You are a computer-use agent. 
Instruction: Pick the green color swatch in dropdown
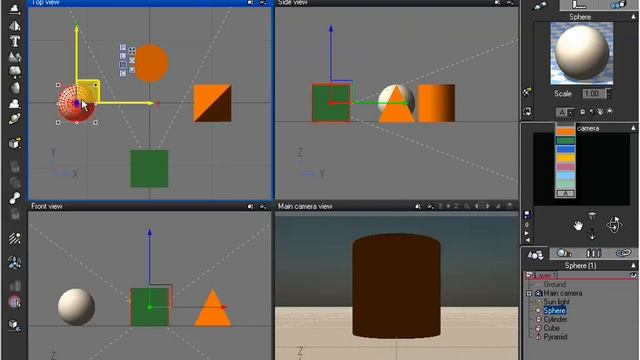[x=565, y=140]
